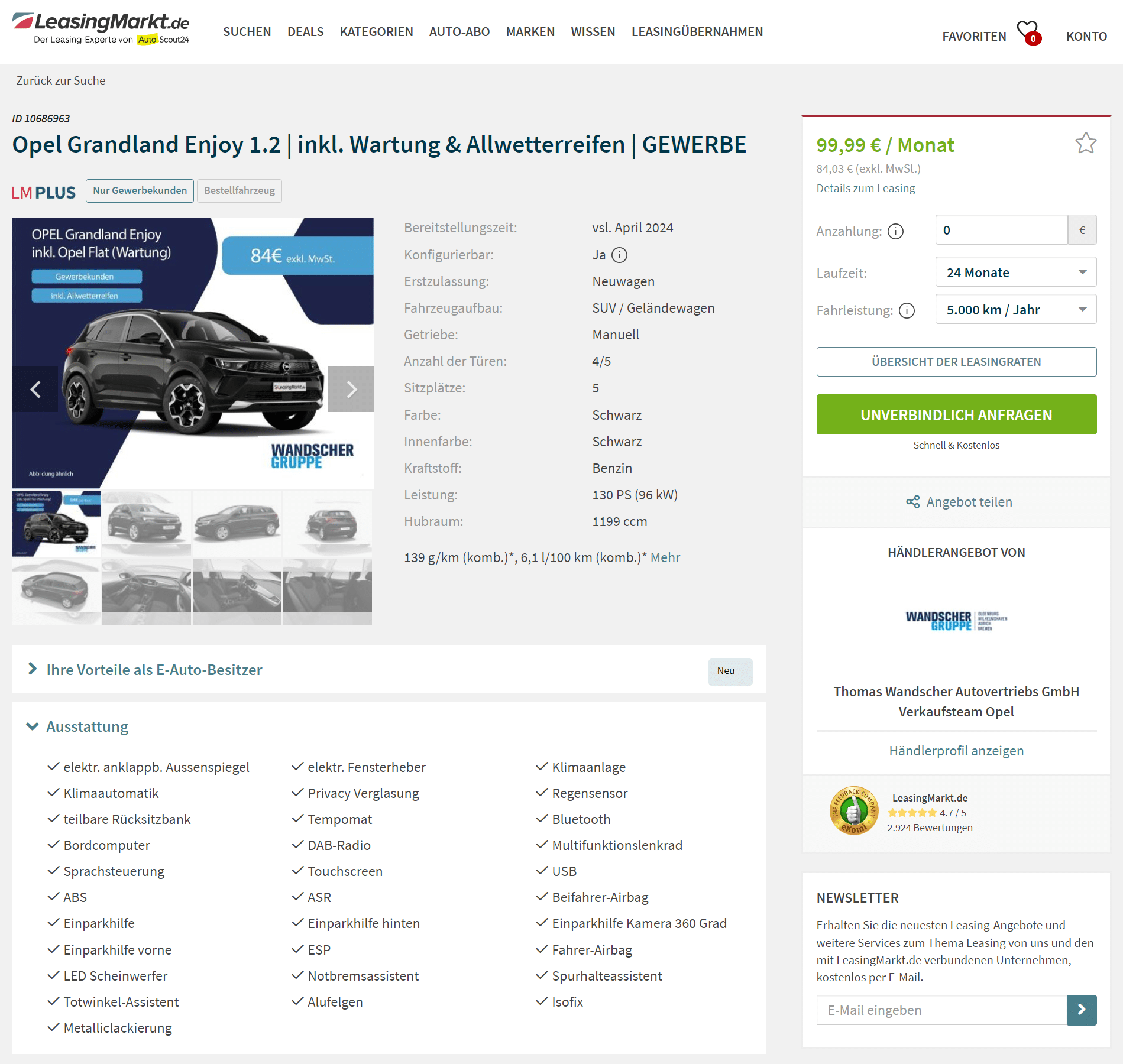The width and height of the screenshot is (1123, 1064).
Task: Open Details zum Leasing link
Action: tap(865, 188)
